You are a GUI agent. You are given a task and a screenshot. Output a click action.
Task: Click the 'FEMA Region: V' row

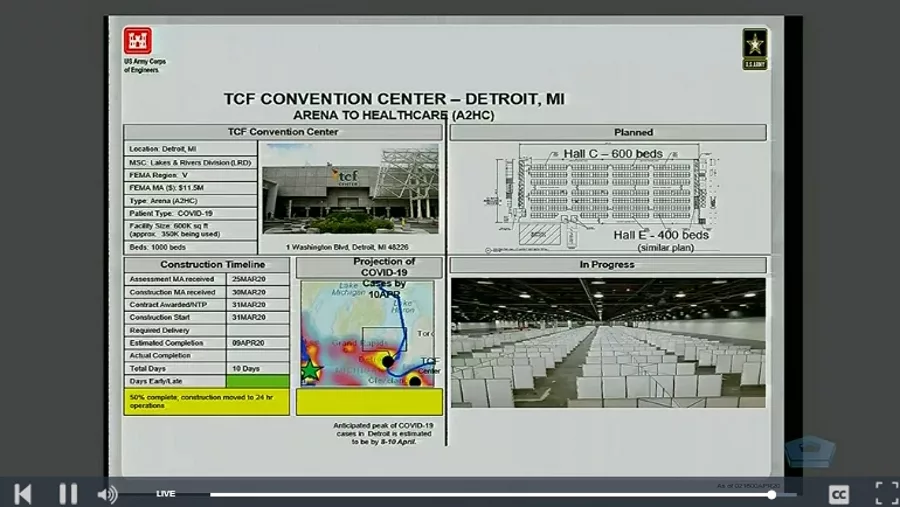[191, 175]
